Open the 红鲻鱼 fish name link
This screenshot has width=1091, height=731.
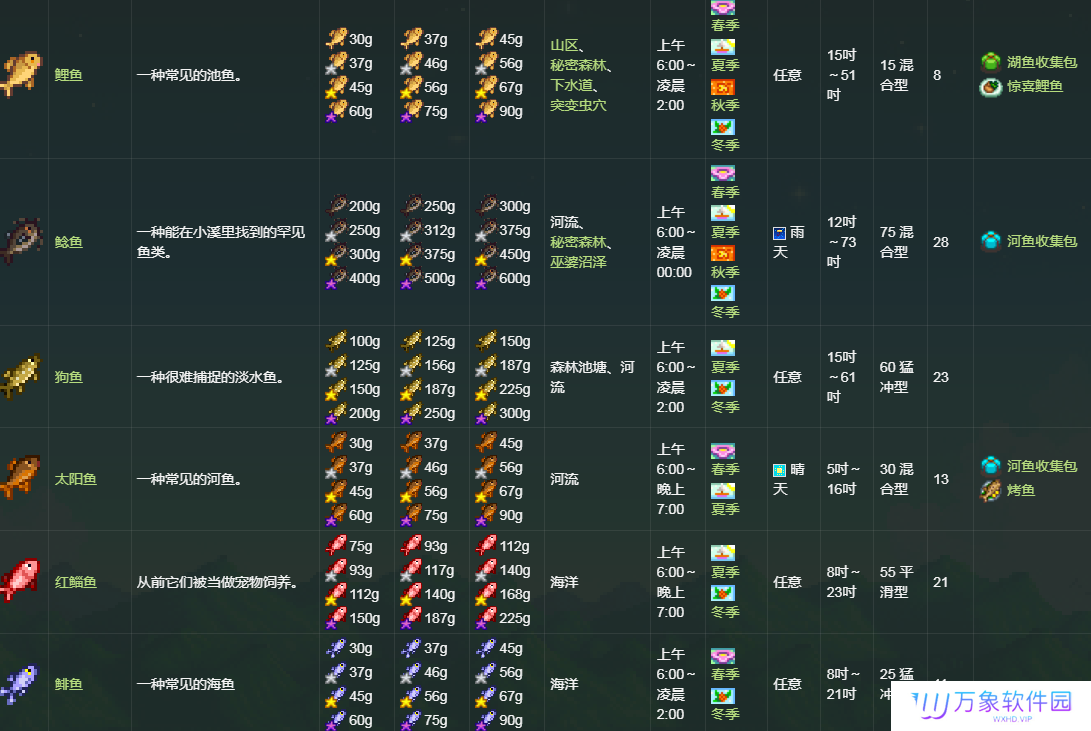click(x=75, y=581)
